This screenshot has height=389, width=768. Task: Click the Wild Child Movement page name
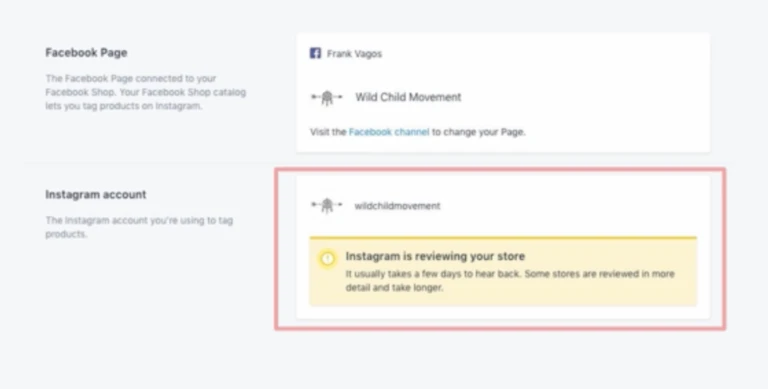[408, 97]
